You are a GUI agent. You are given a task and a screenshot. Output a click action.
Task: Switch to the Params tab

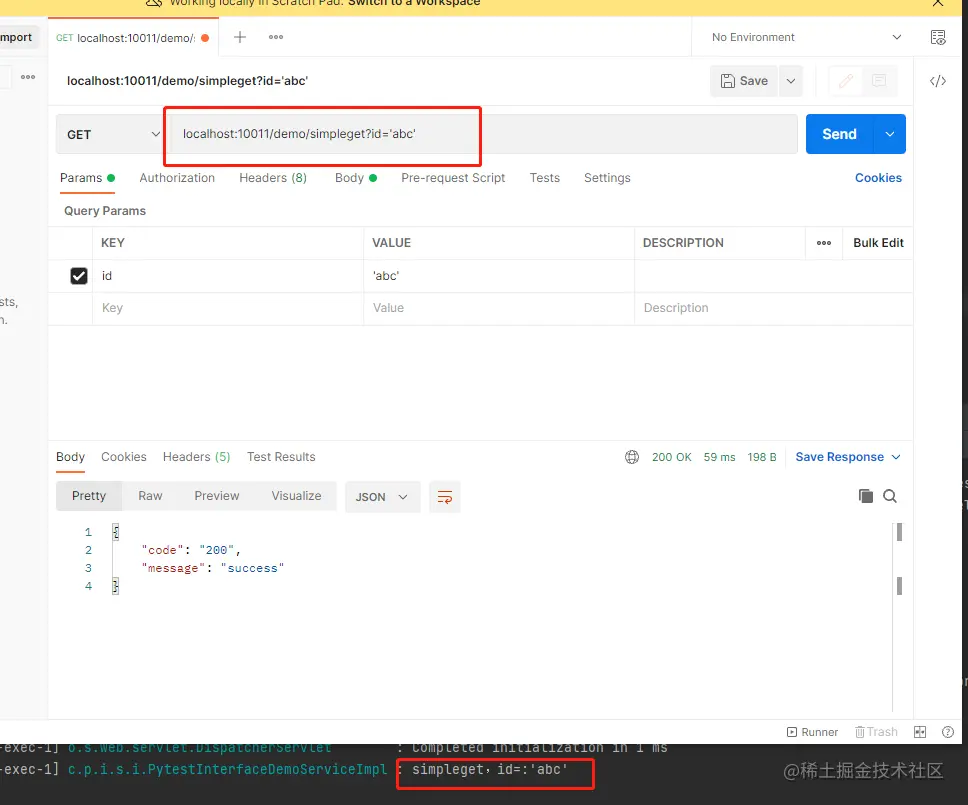point(87,178)
